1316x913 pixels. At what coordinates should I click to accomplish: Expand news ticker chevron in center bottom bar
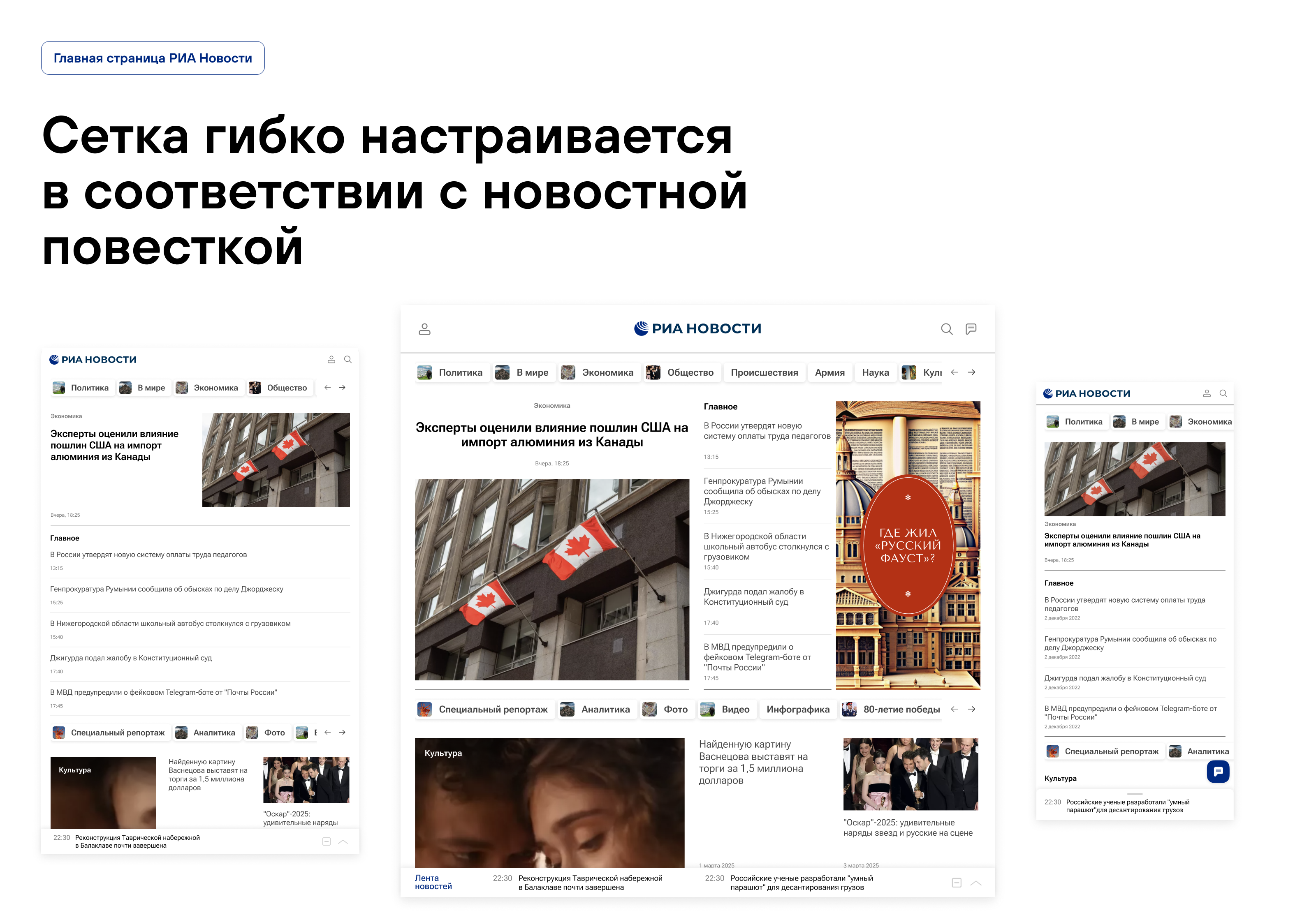976,883
